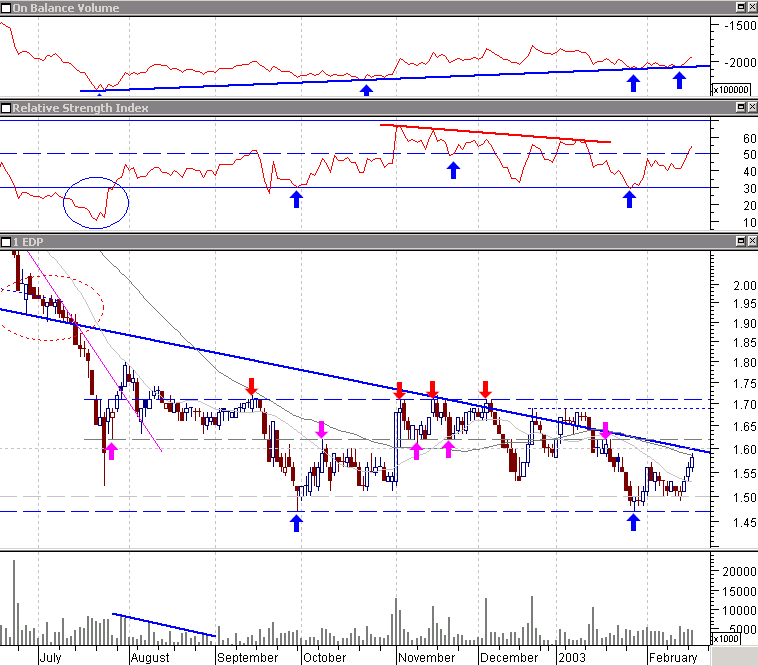Click the 50 level on the RSI scale

coord(750,155)
